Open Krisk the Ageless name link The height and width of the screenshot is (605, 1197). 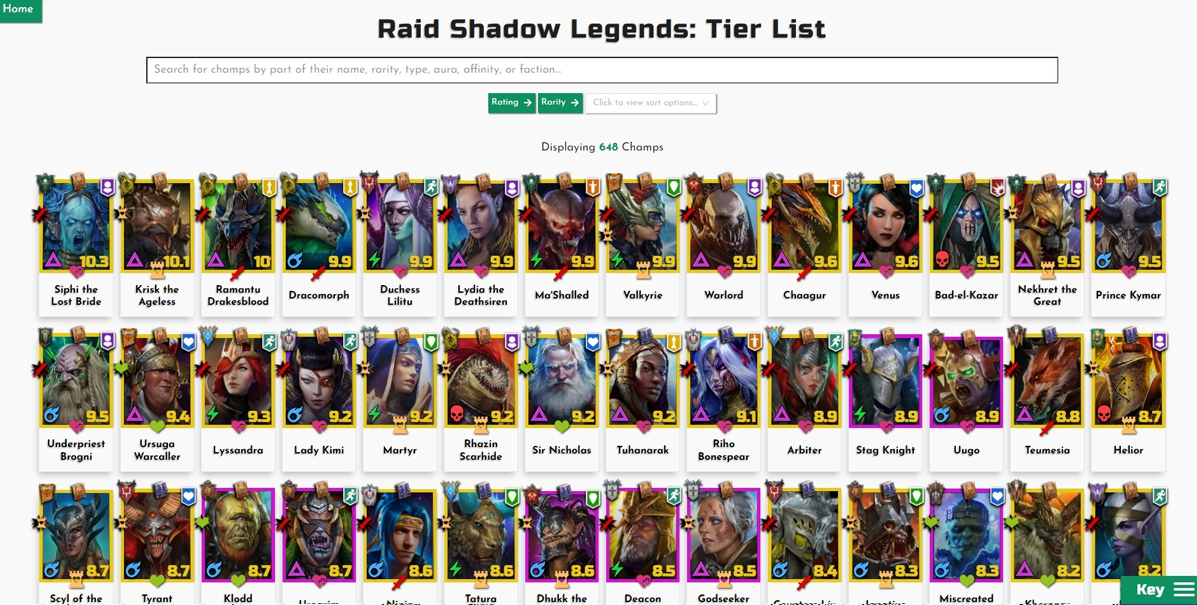(x=157, y=295)
